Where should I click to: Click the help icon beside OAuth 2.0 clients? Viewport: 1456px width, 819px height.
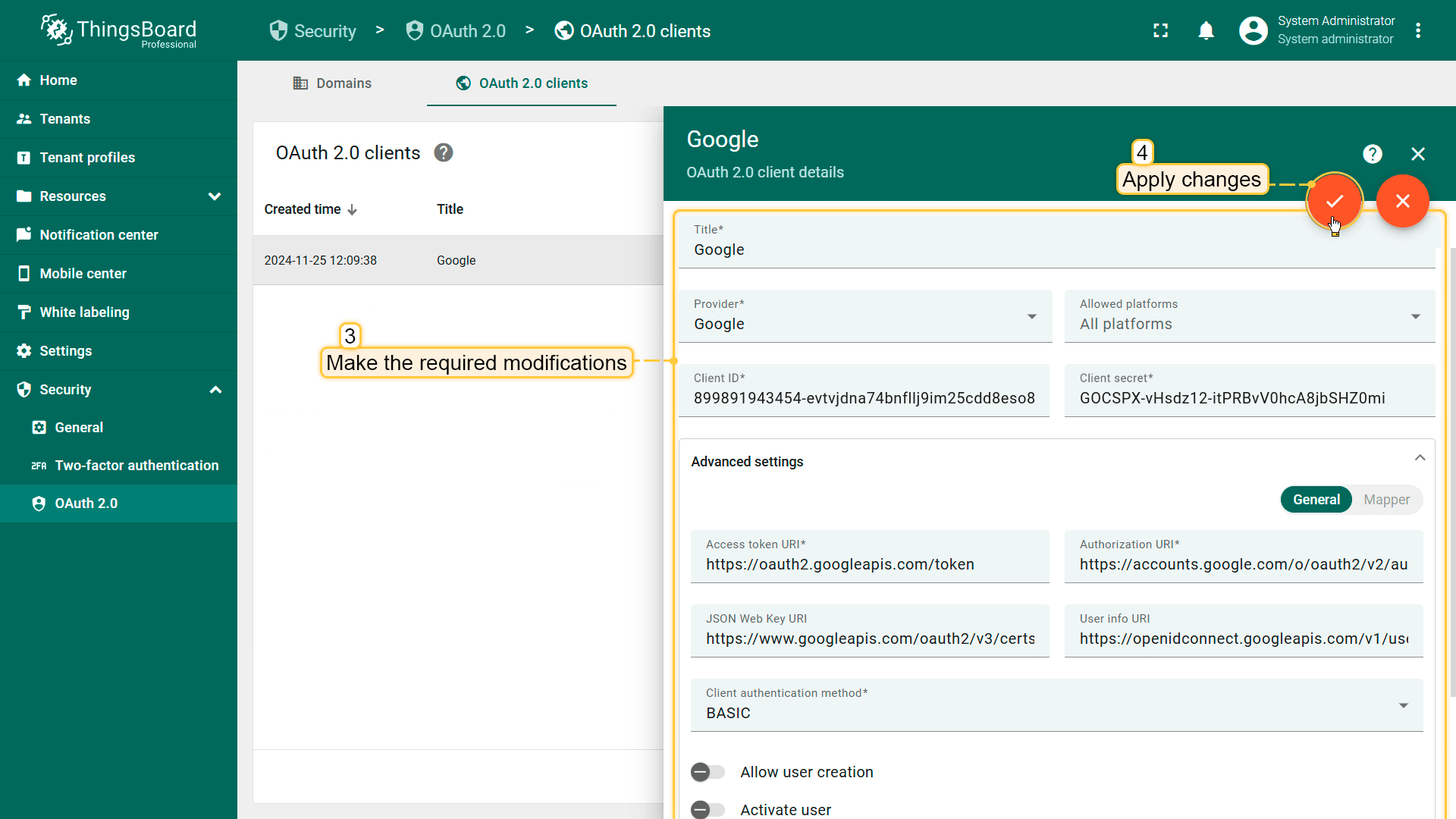point(444,153)
